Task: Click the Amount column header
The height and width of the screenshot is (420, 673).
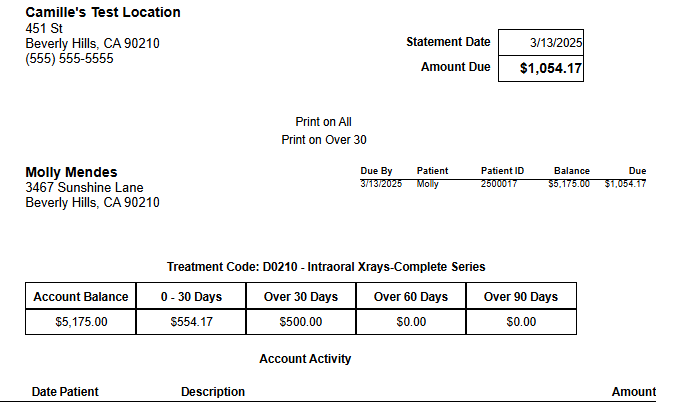Action: click(634, 392)
